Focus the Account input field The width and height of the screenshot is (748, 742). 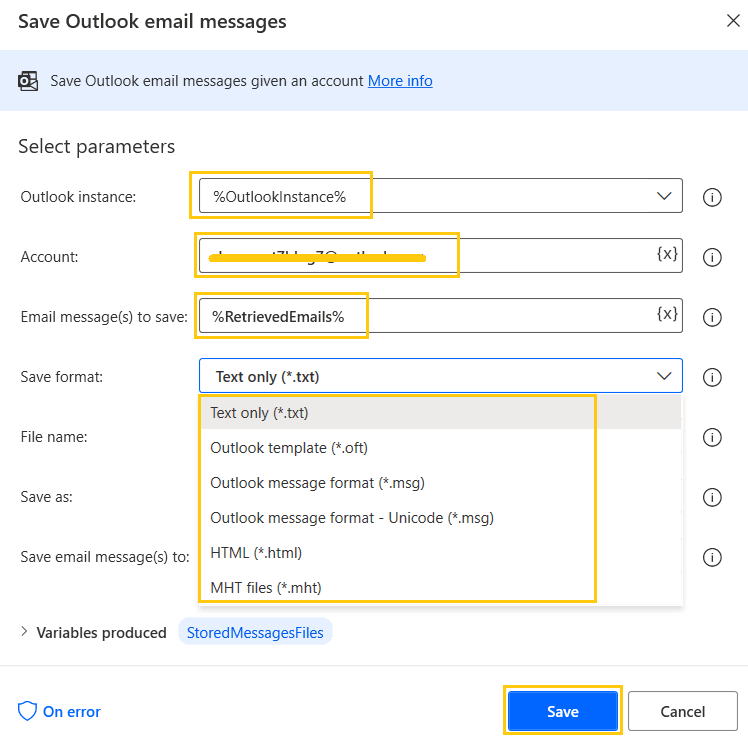click(x=441, y=256)
